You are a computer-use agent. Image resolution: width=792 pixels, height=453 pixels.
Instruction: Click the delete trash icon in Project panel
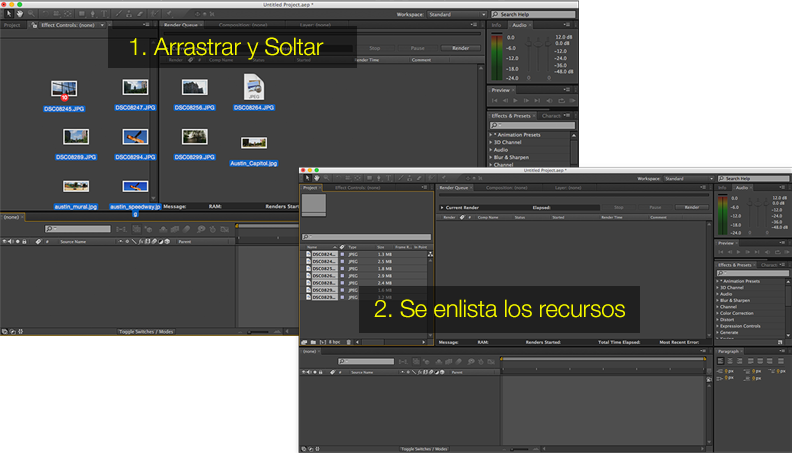[349, 342]
